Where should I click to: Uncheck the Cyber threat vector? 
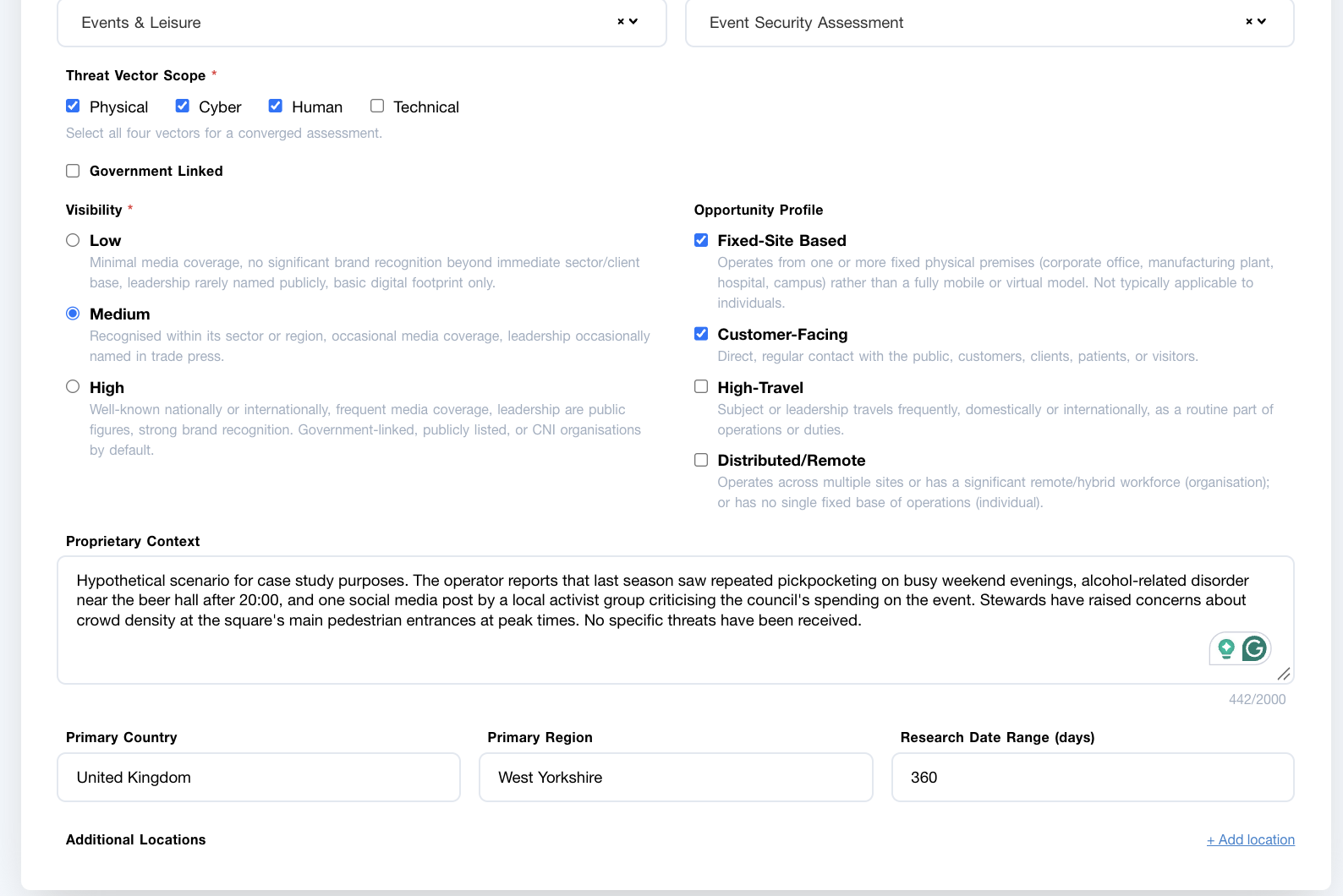click(x=182, y=106)
